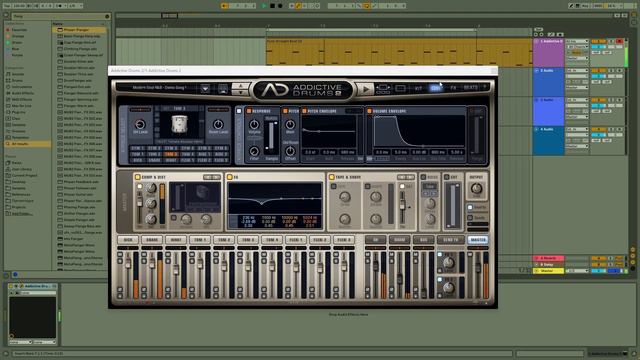Screen dimensions: 640x360
Task: Click the Drums category in browser
Action: (18, 80)
